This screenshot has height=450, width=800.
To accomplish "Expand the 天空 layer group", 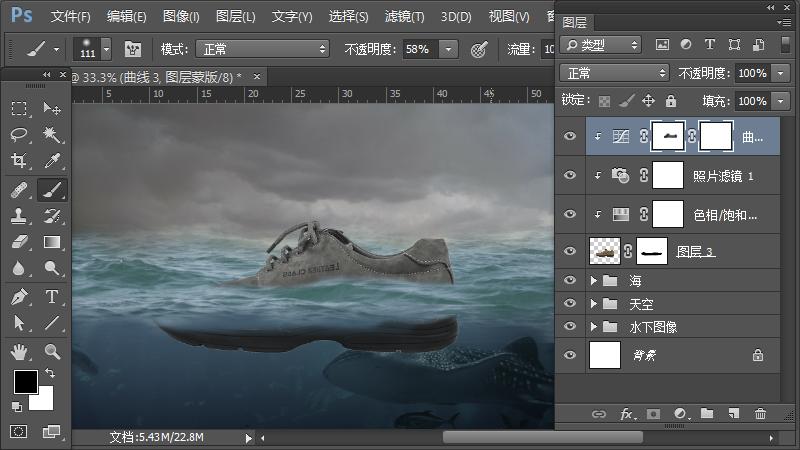I will point(593,304).
